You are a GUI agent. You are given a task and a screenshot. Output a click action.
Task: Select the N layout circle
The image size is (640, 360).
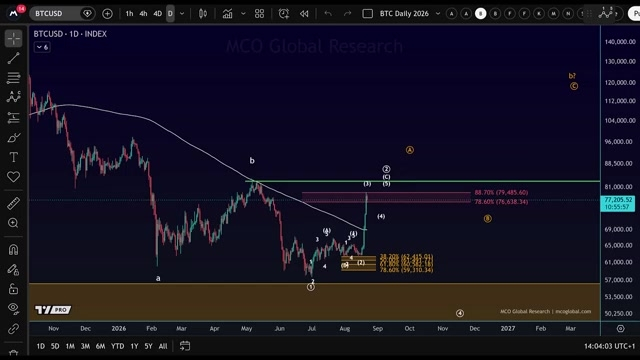click(568, 14)
